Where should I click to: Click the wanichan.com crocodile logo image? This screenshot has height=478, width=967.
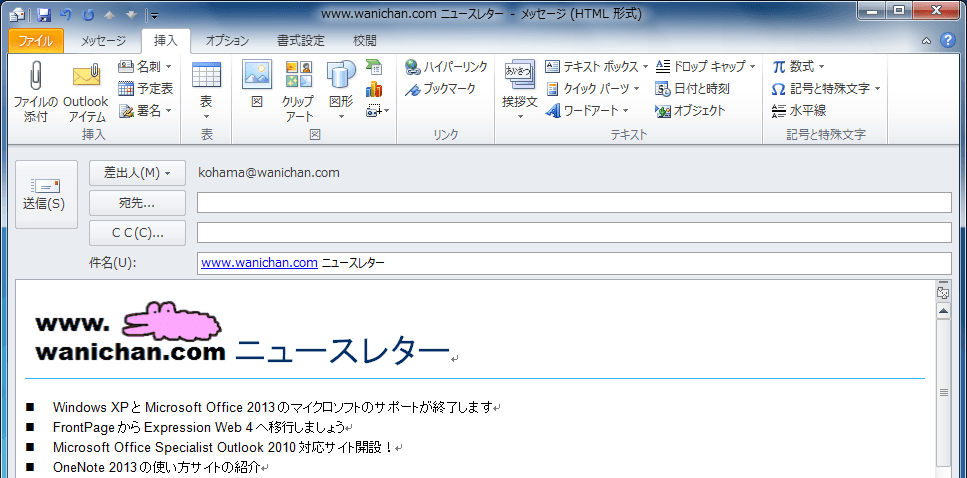coord(131,331)
